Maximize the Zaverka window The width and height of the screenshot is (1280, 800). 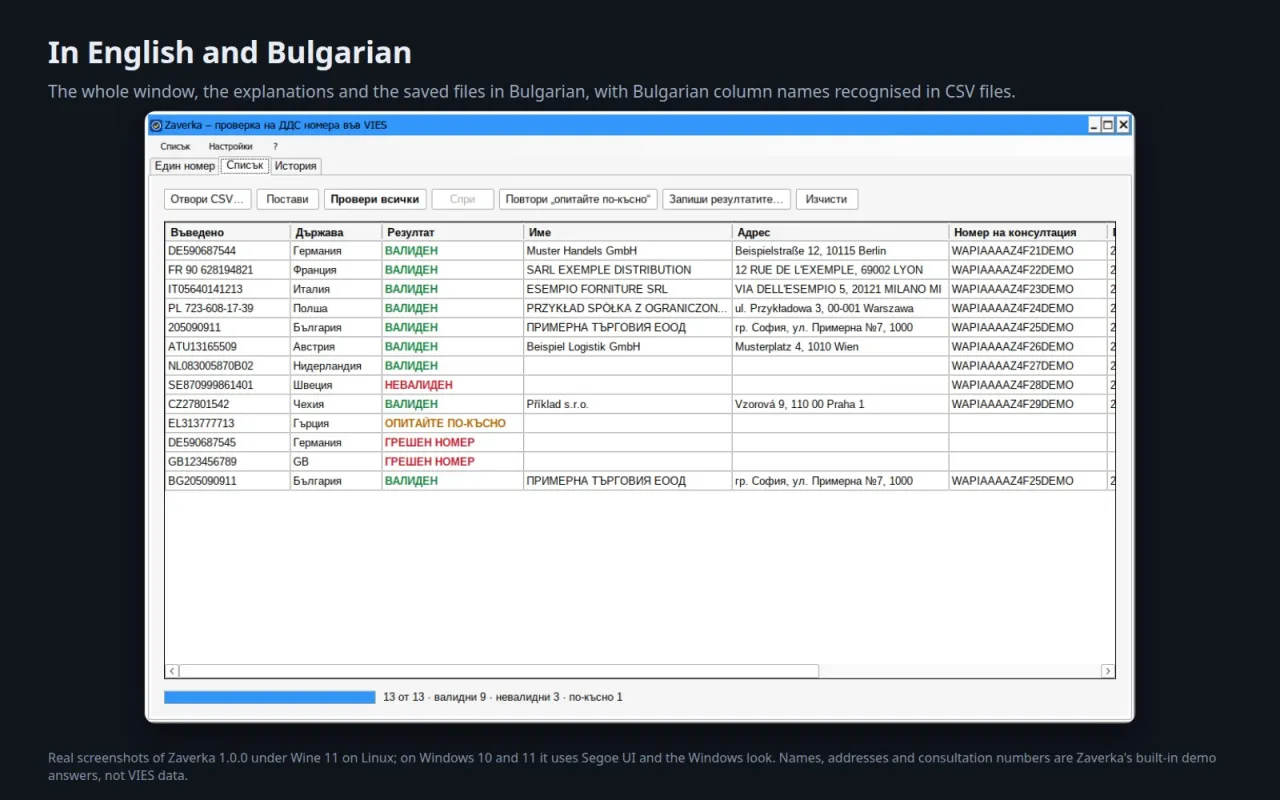pos(1108,125)
